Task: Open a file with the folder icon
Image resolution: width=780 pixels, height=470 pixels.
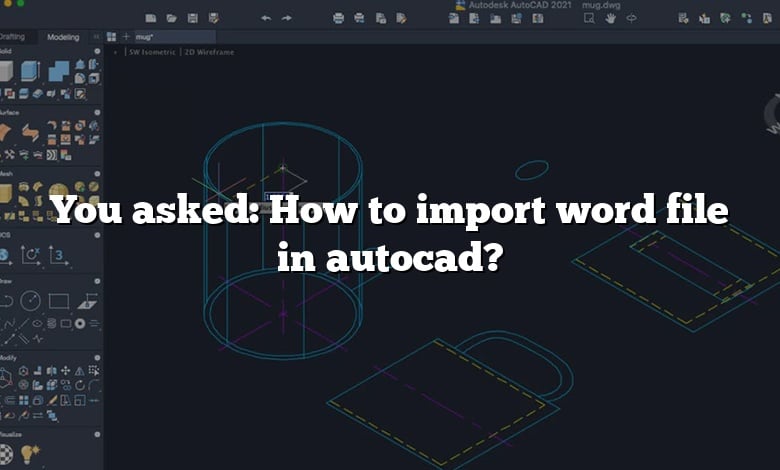Action: [x=172, y=18]
